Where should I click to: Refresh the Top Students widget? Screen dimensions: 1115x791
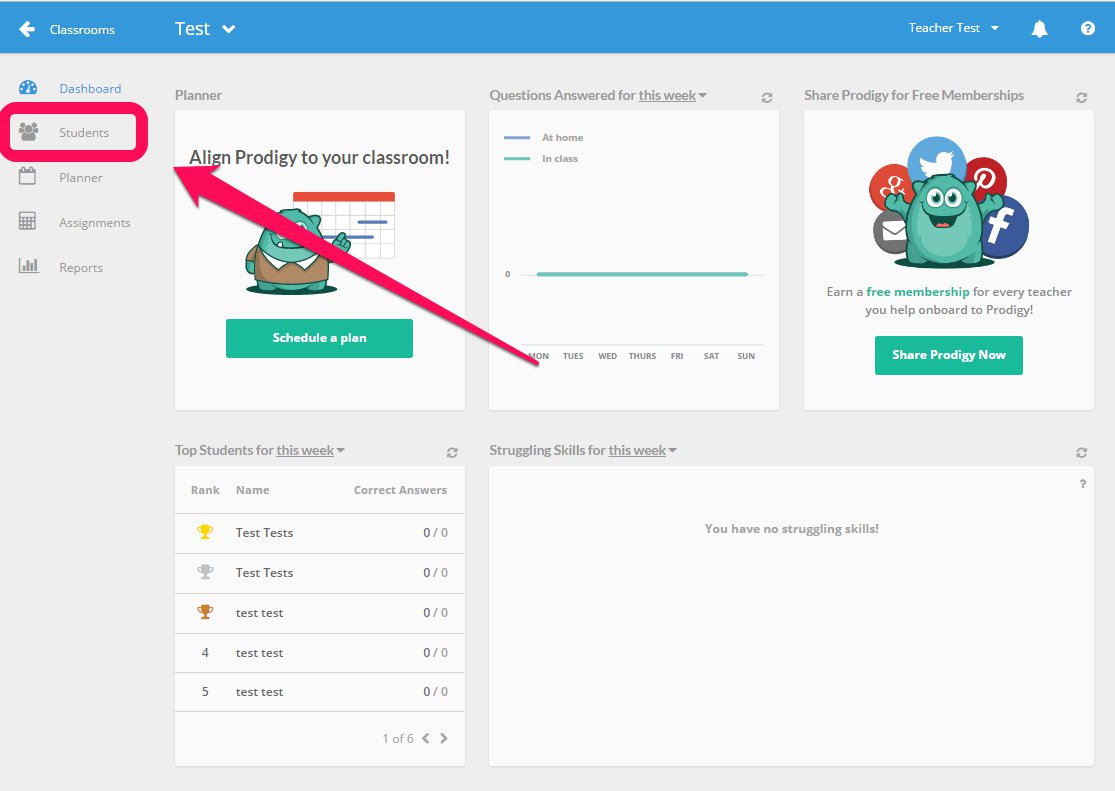point(452,452)
